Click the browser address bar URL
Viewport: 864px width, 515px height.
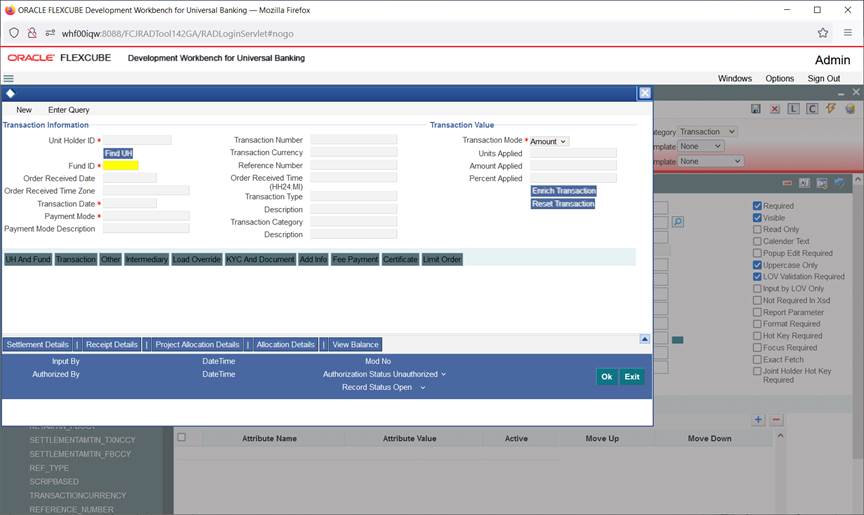177,34
